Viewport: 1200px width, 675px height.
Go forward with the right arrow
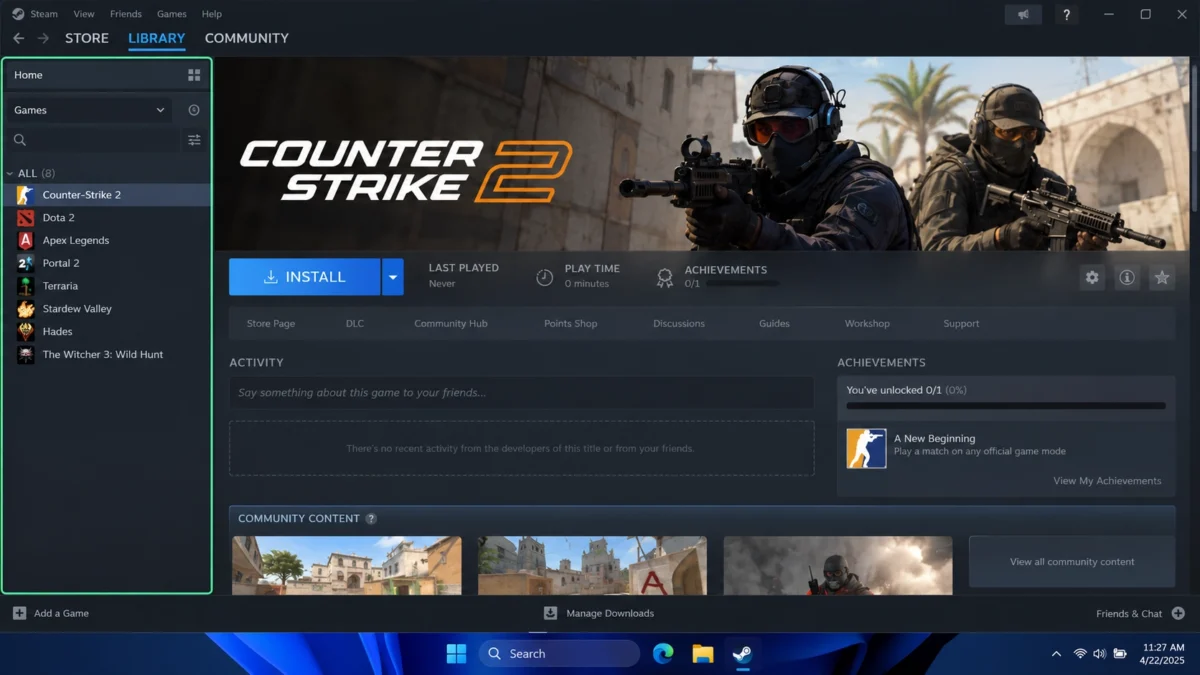(x=43, y=38)
